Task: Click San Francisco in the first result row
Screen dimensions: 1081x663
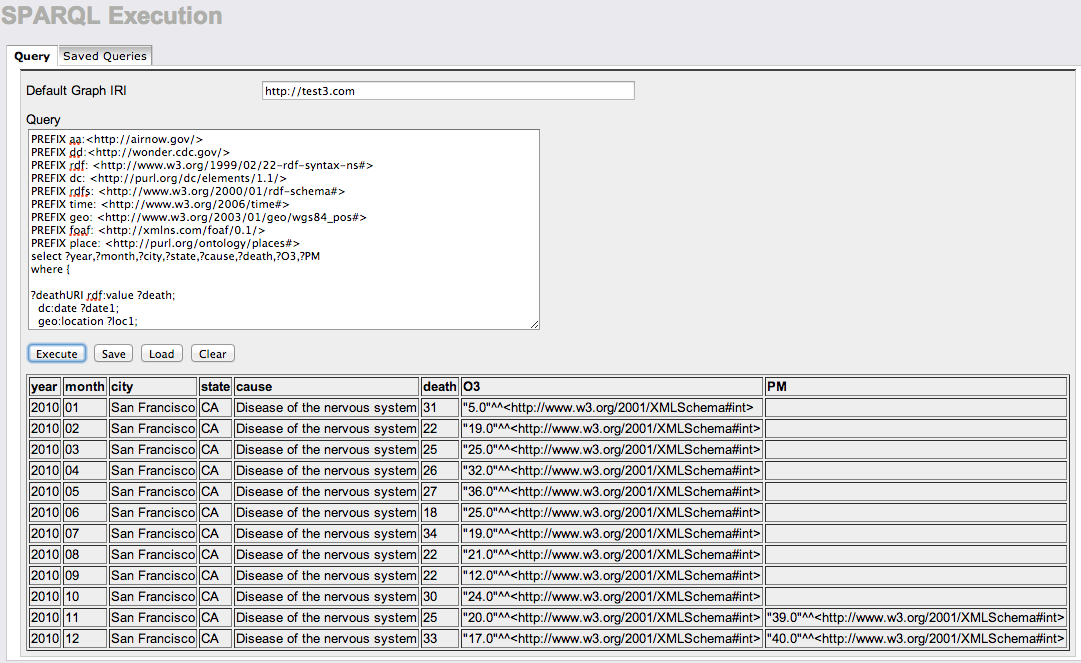Action: click(152, 407)
